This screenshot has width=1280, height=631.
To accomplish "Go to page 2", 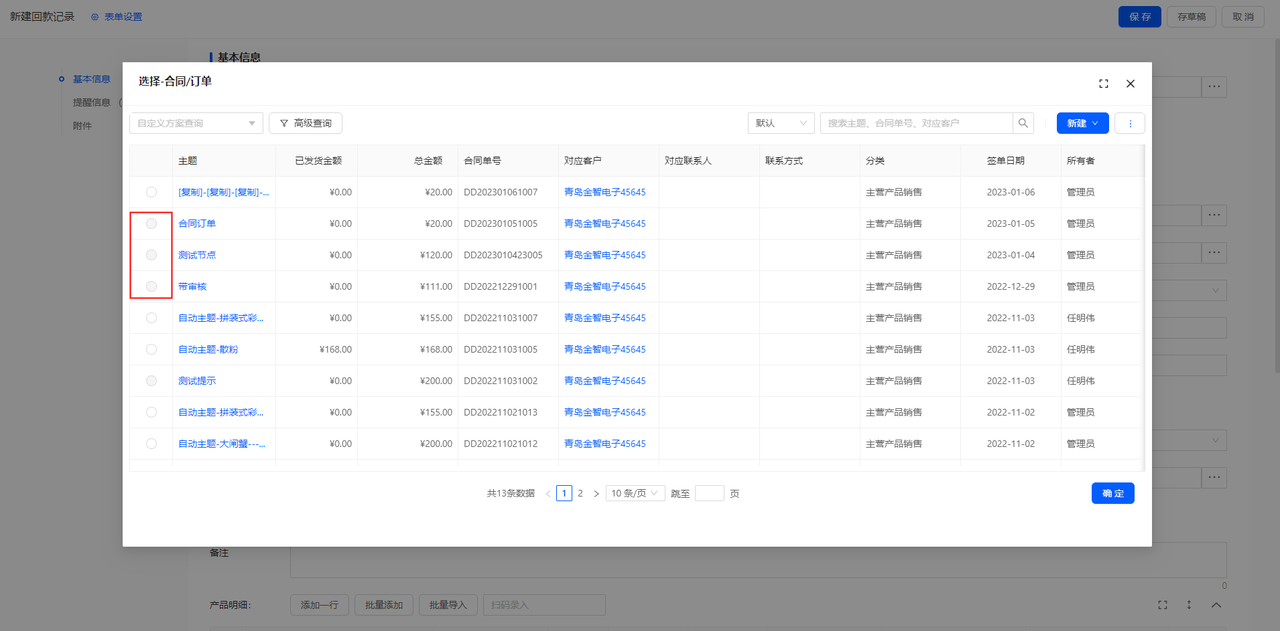I will tap(580, 493).
